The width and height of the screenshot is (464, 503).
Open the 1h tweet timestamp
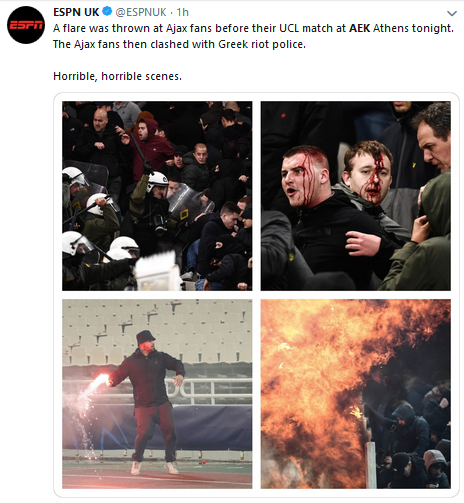pyautogui.click(x=182, y=12)
